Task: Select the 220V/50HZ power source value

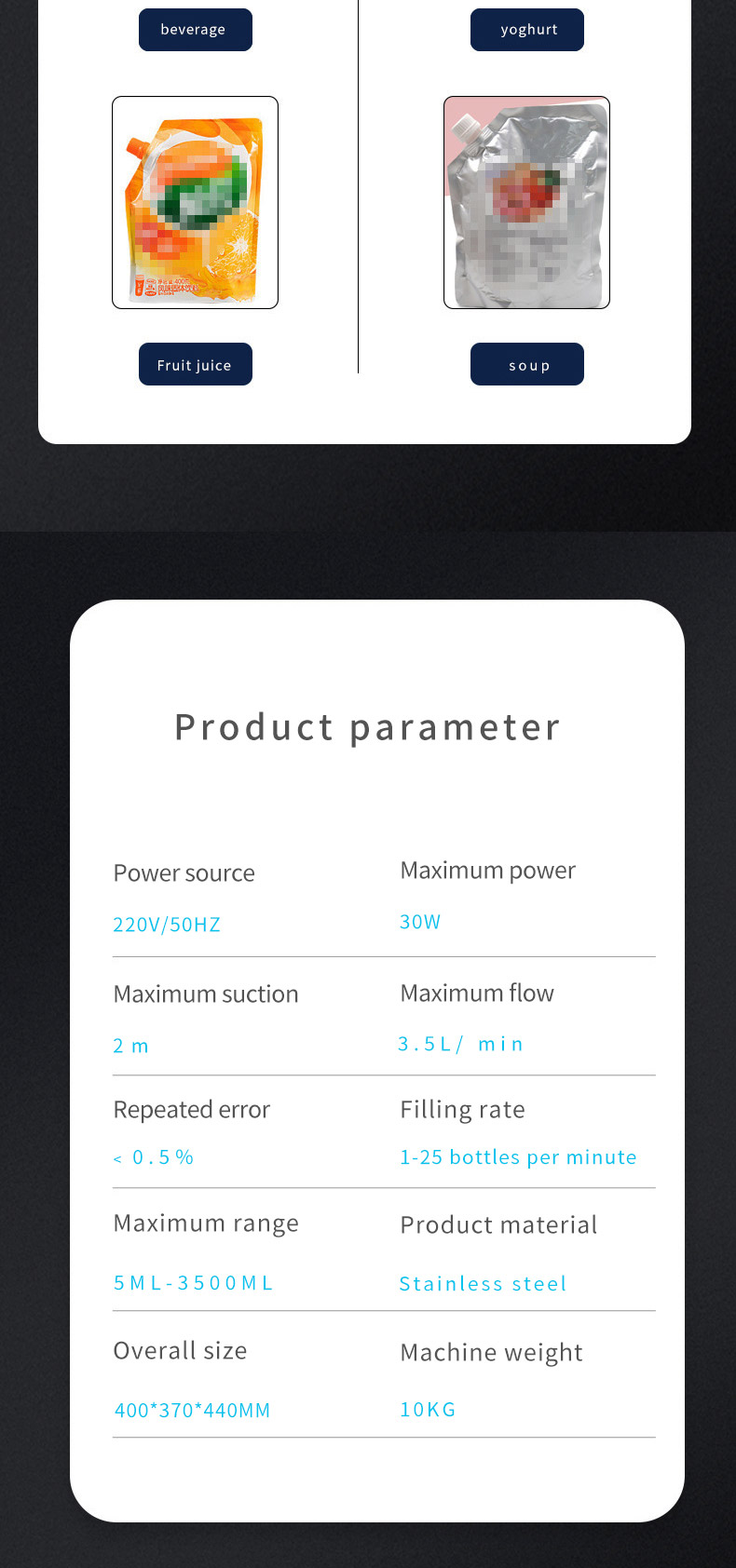Action: tap(167, 925)
